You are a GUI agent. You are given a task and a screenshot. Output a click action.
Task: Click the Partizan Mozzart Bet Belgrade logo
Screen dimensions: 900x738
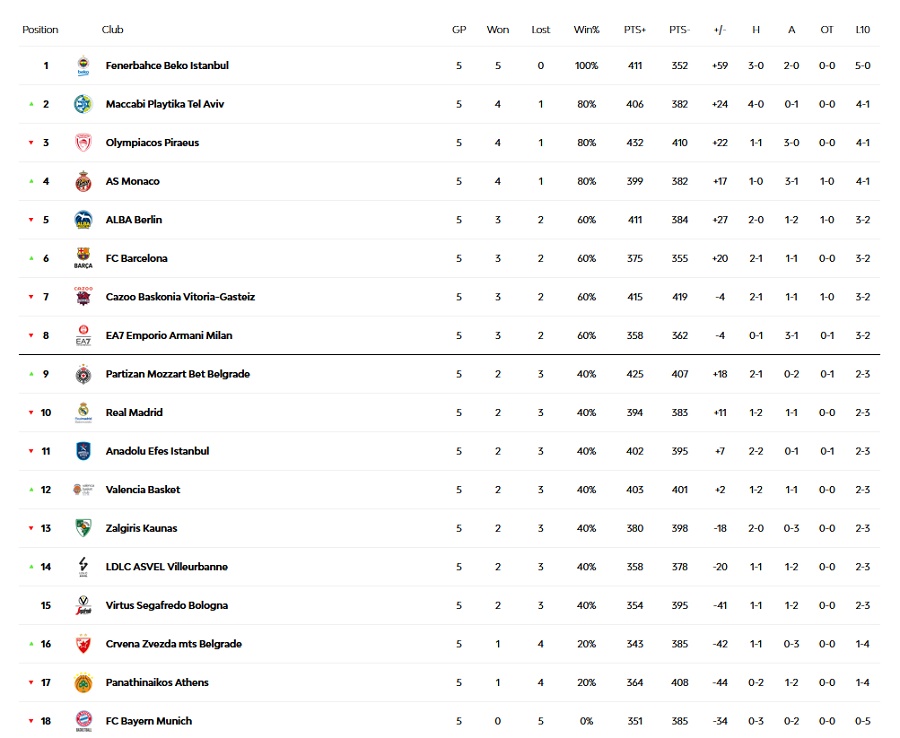(x=83, y=374)
